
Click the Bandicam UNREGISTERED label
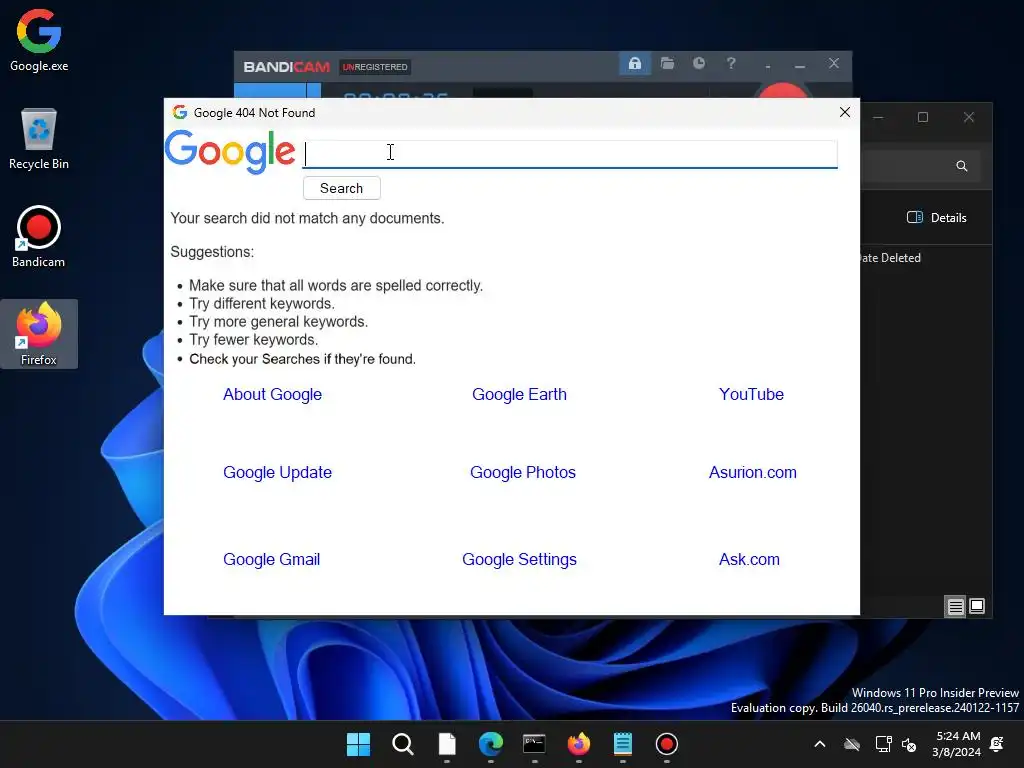[375, 67]
